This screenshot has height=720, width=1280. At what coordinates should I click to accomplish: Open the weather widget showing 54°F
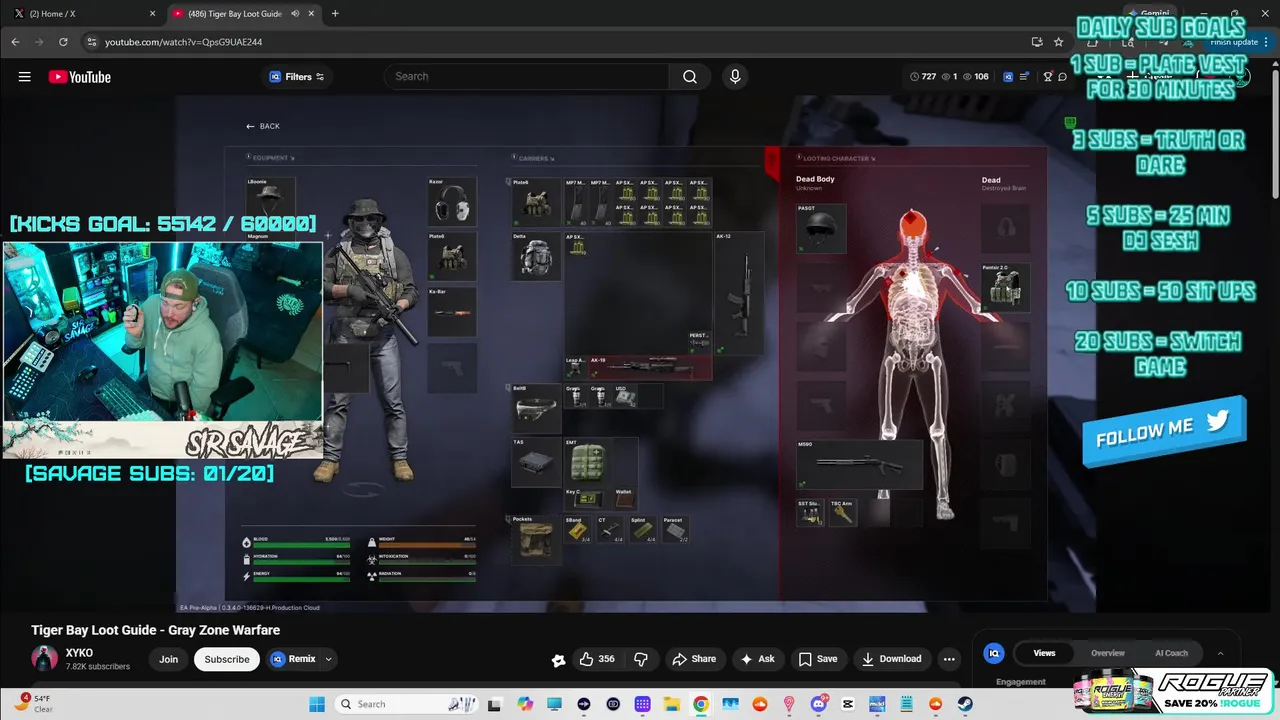[x=32, y=703]
